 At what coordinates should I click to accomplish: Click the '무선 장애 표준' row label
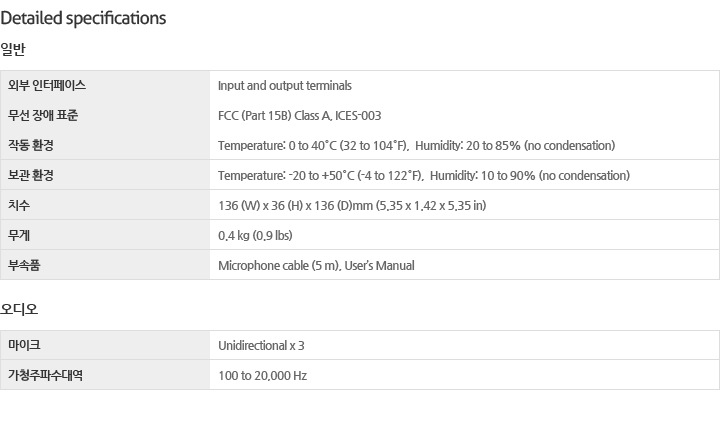pyautogui.click(x=43, y=115)
